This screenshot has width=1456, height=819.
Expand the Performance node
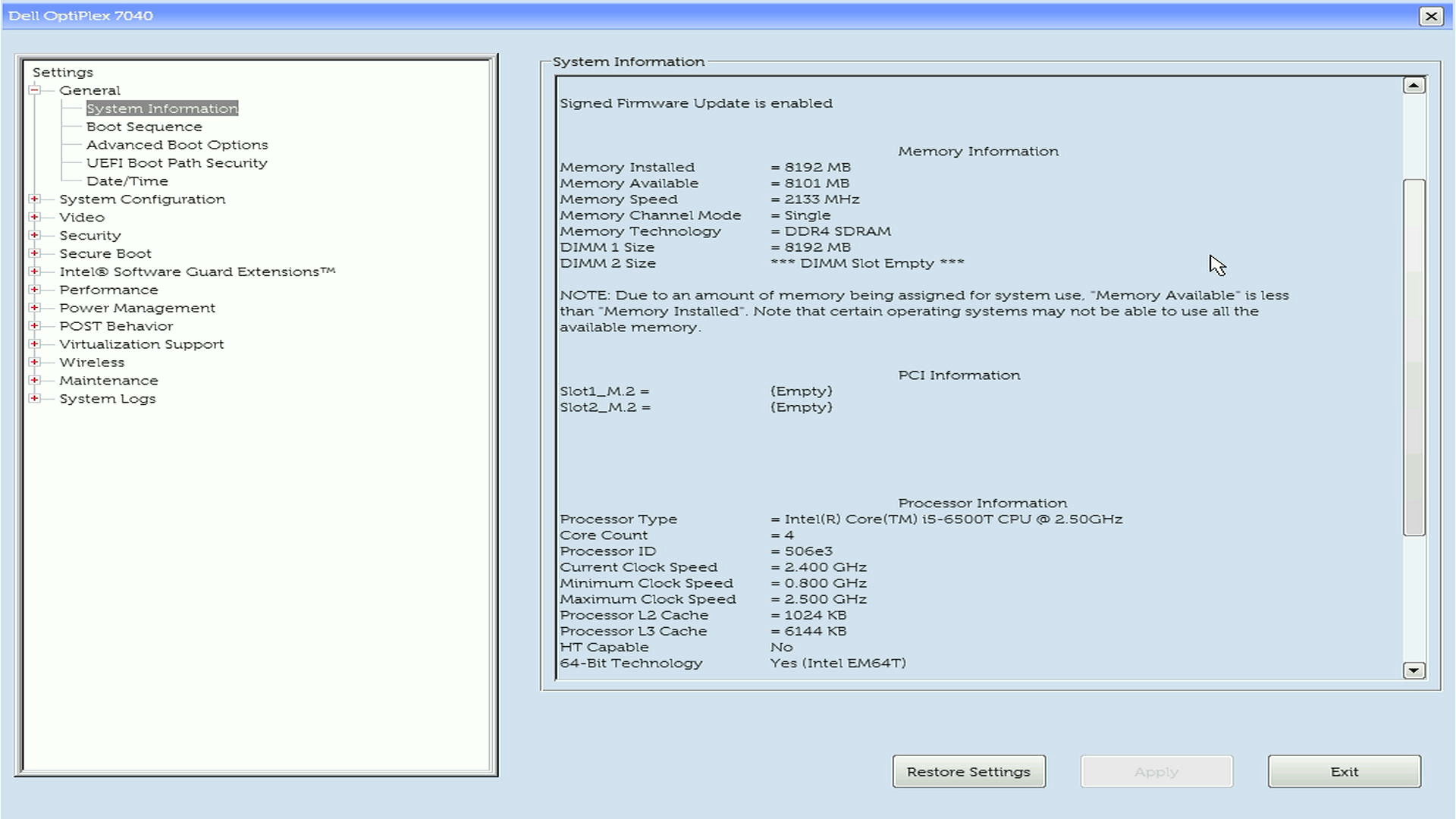[34, 290]
